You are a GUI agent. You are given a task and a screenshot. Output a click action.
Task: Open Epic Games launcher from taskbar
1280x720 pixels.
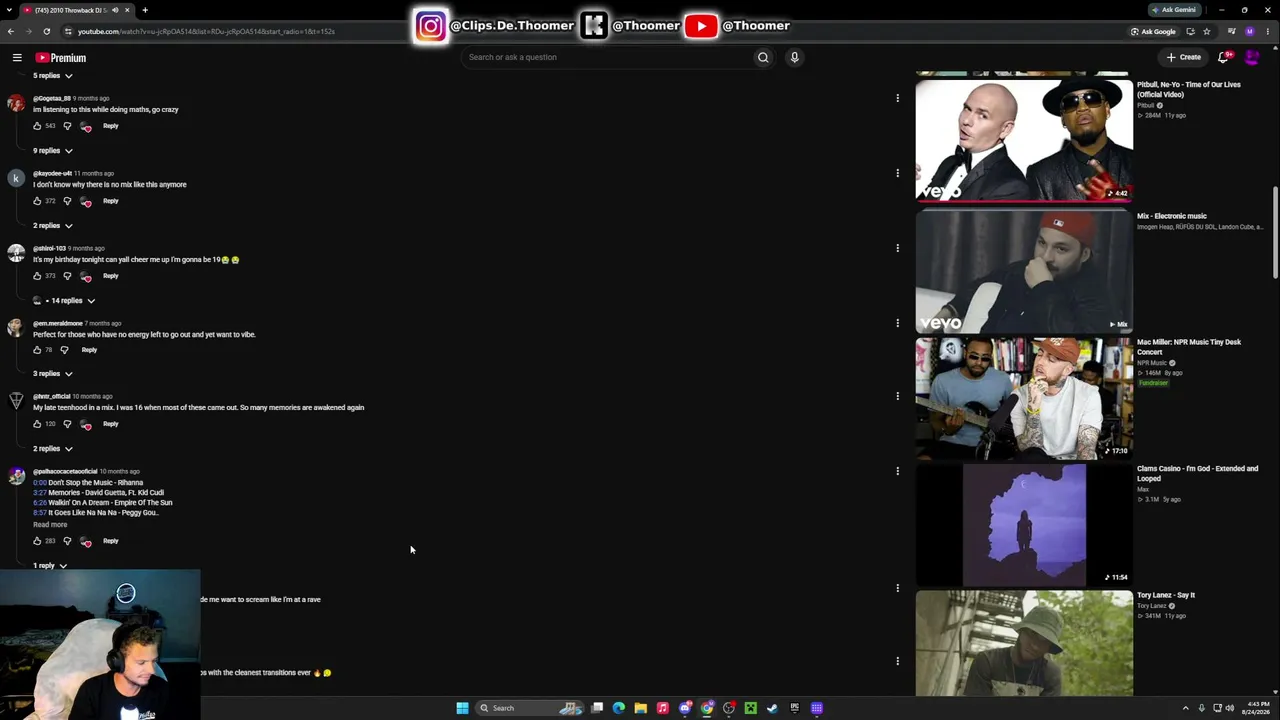(x=795, y=708)
